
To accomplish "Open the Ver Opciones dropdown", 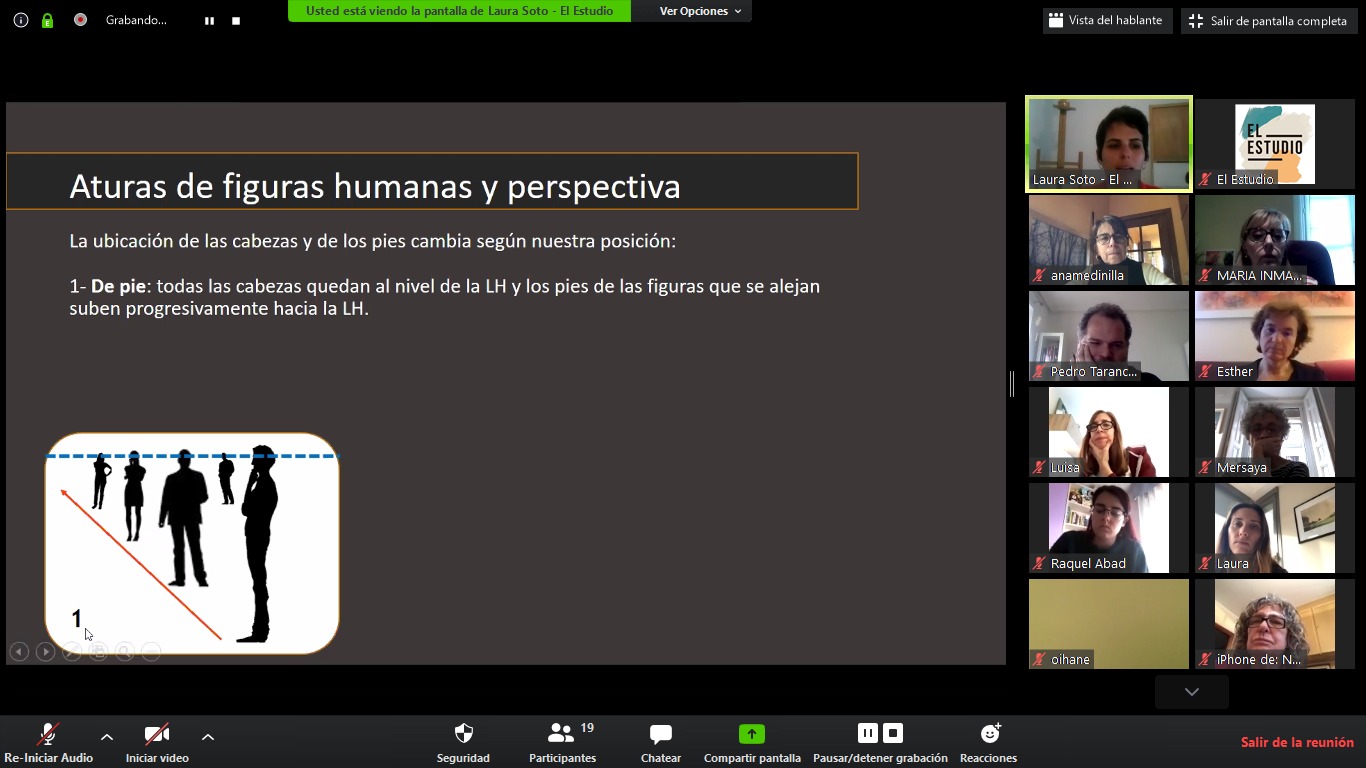I will click(x=700, y=11).
